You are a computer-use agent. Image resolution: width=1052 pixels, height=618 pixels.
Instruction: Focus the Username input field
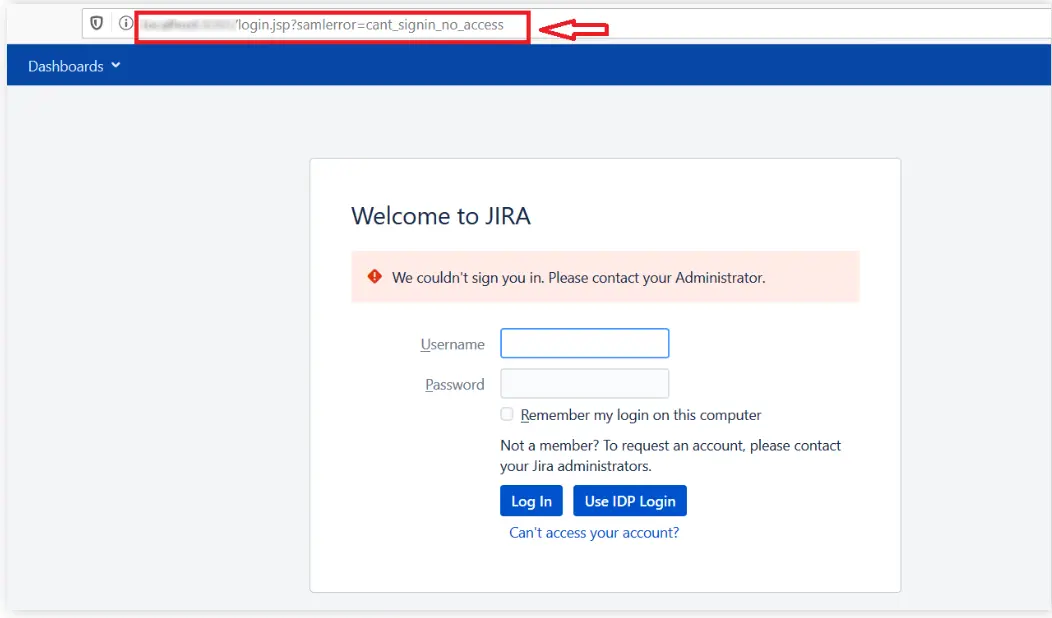click(x=584, y=343)
